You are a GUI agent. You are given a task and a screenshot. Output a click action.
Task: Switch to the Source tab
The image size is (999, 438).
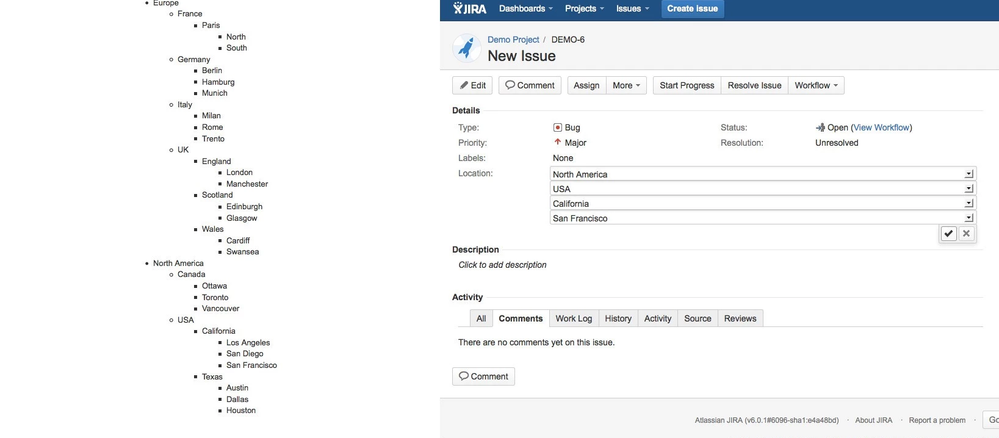698,318
